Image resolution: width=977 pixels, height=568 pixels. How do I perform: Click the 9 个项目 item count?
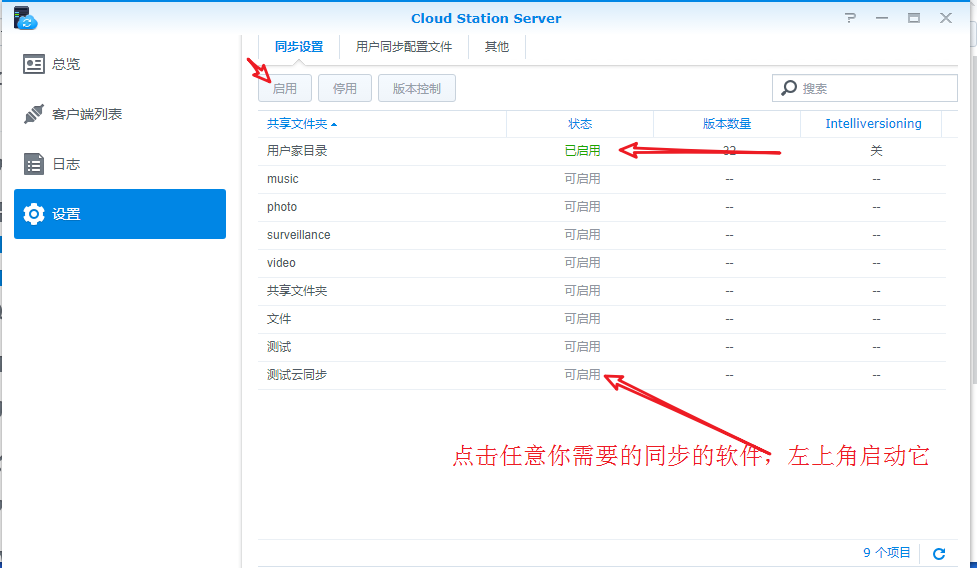click(886, 552)
